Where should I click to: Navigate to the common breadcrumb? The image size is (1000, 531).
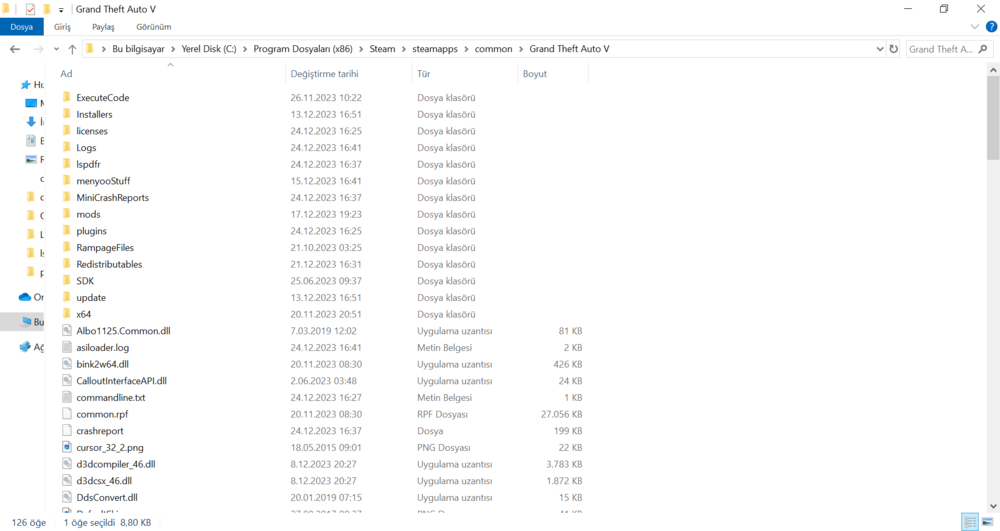[493, 49]
